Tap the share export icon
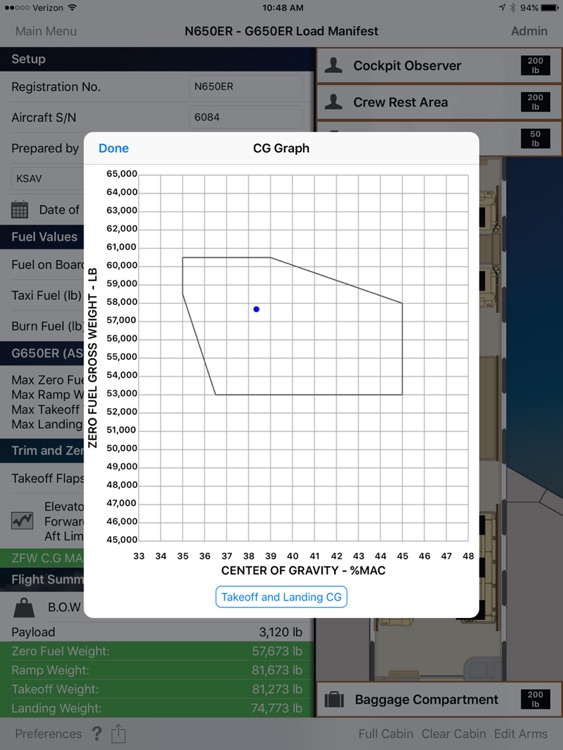The height and width of the screenshot is (750, 563). [119, 733]
